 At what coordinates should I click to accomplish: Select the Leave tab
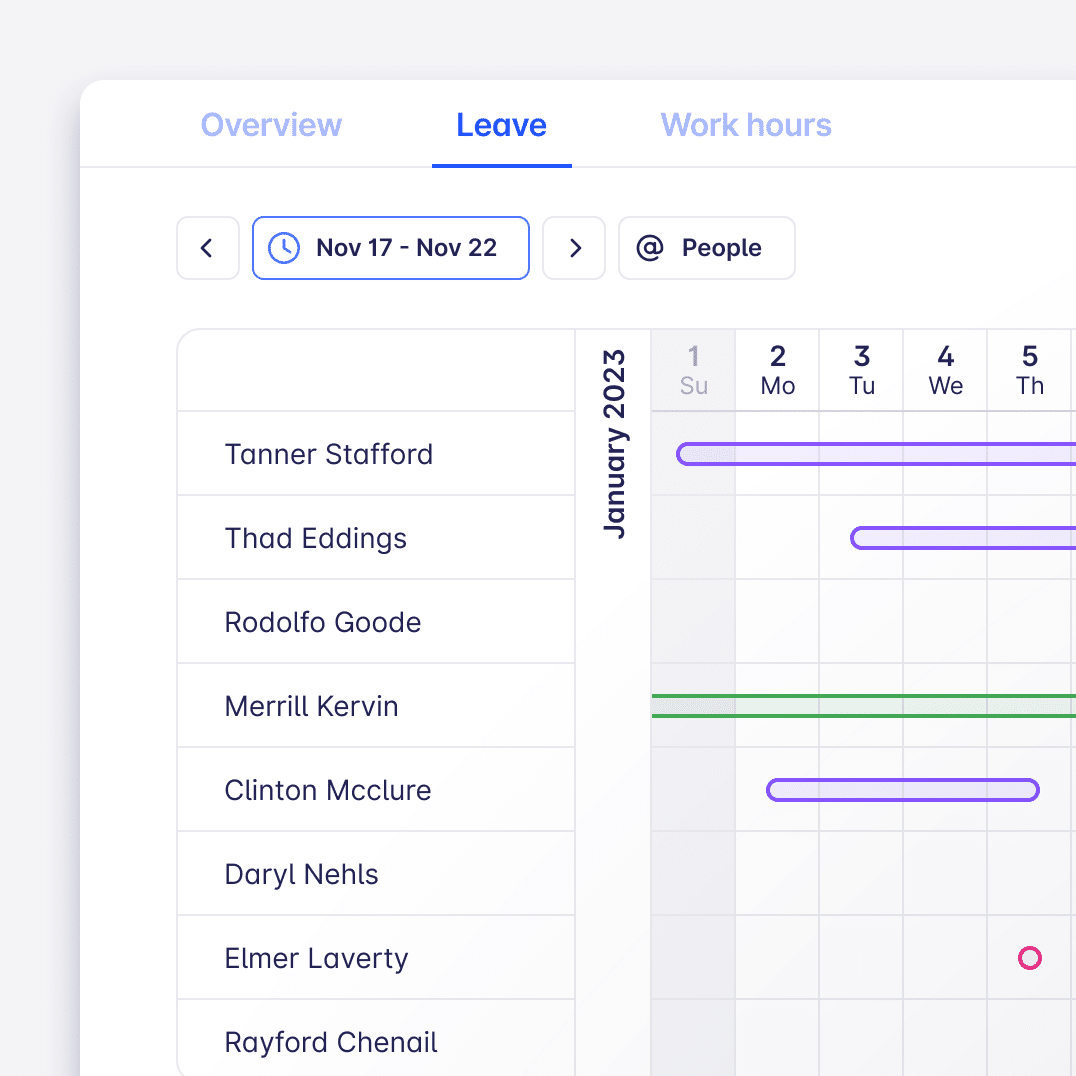pyautogui.click(x=501, y=125)
